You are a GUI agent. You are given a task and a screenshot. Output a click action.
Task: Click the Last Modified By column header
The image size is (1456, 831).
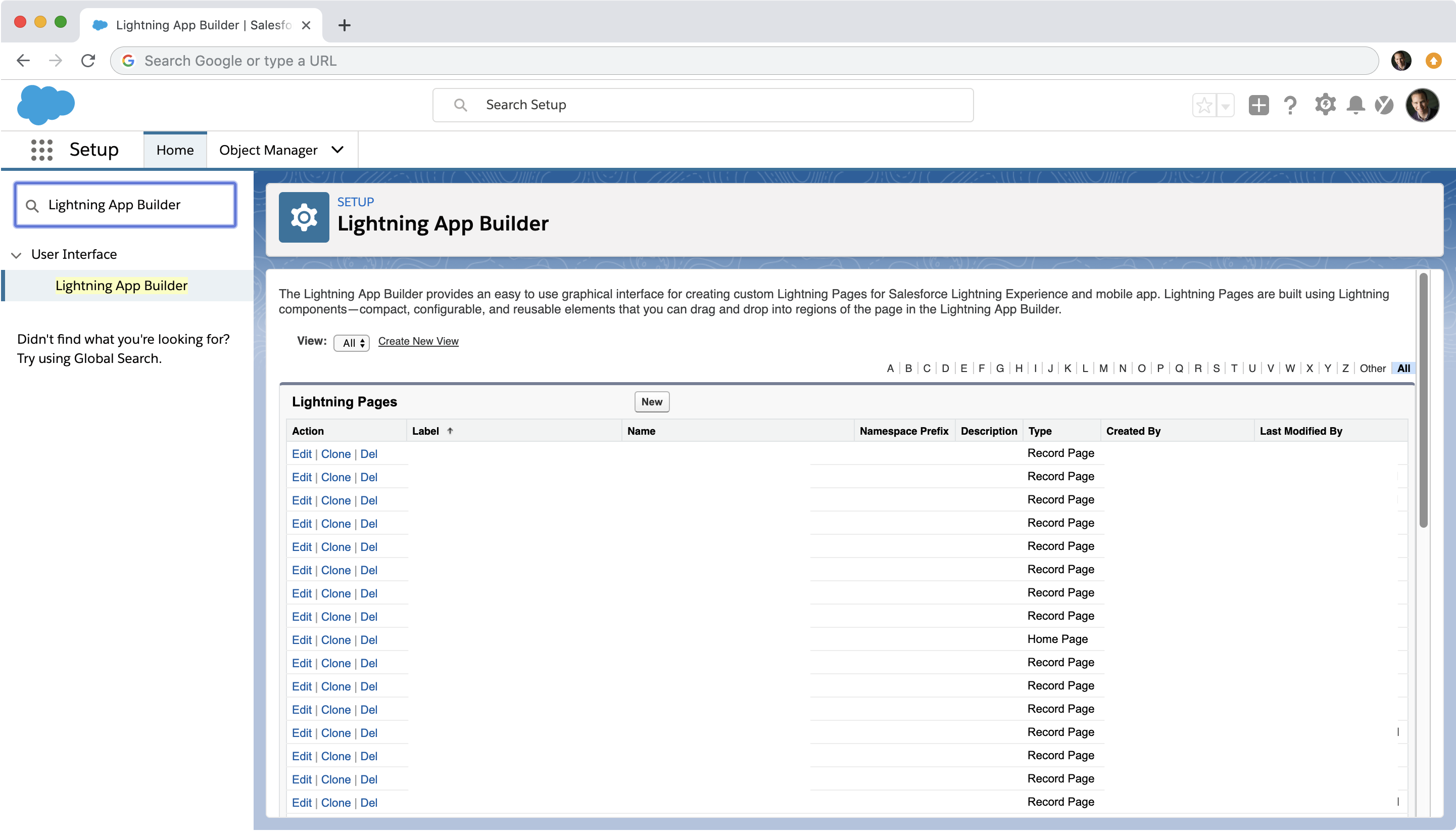pos(1301,432)
